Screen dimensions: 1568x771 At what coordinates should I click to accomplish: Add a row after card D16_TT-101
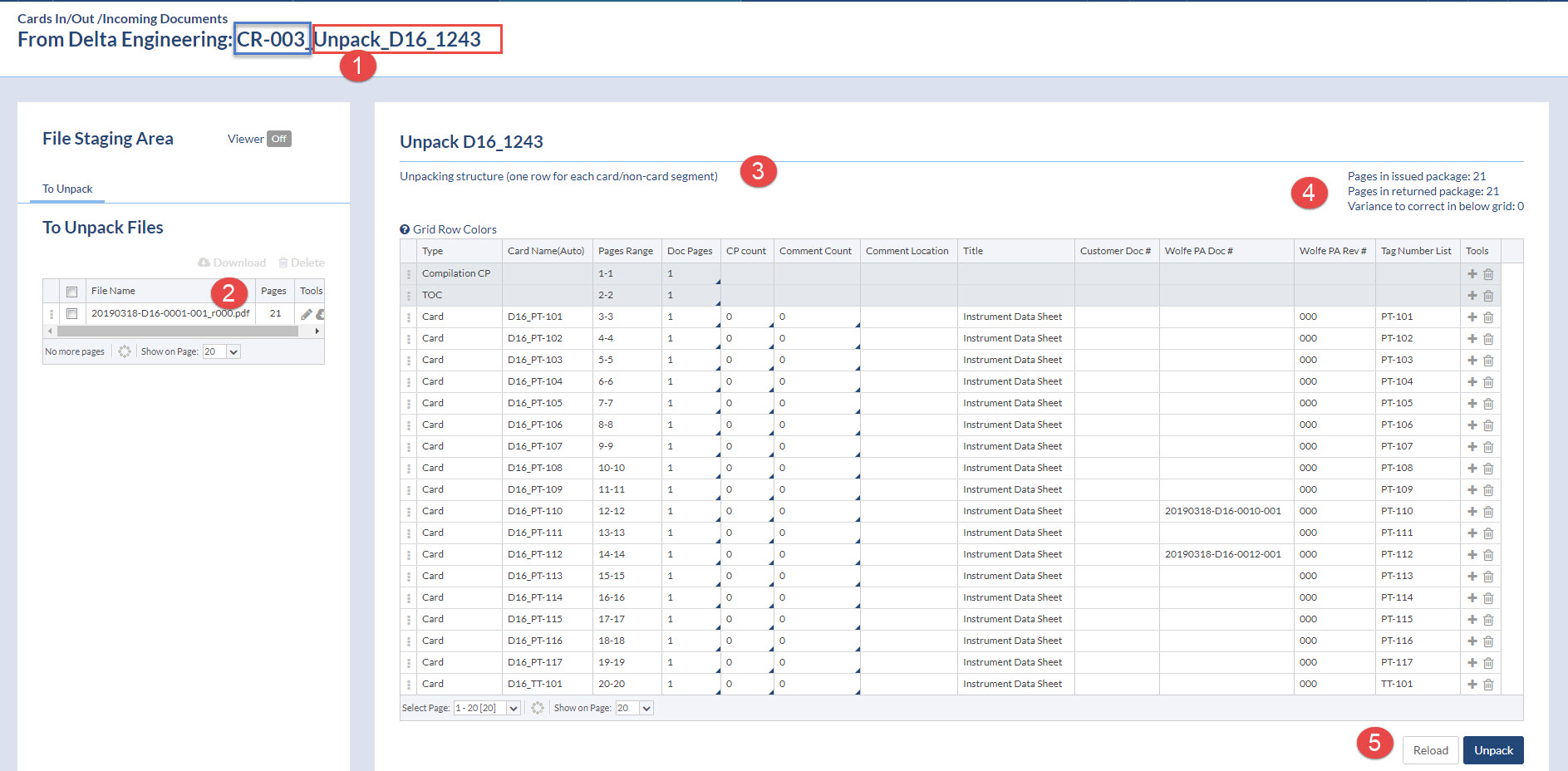click(1472, 684)
